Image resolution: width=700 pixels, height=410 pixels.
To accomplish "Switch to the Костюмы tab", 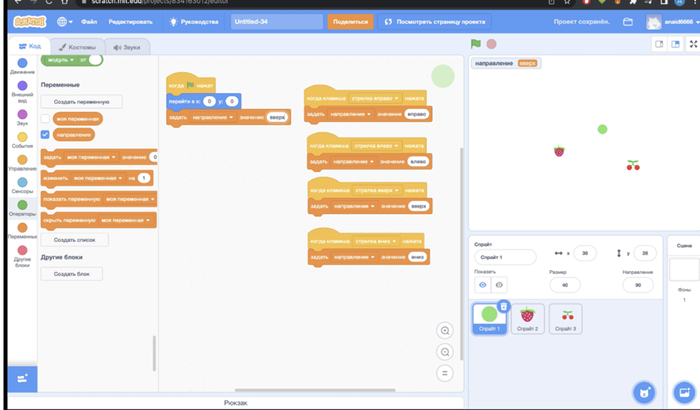I will coord(76,47).
